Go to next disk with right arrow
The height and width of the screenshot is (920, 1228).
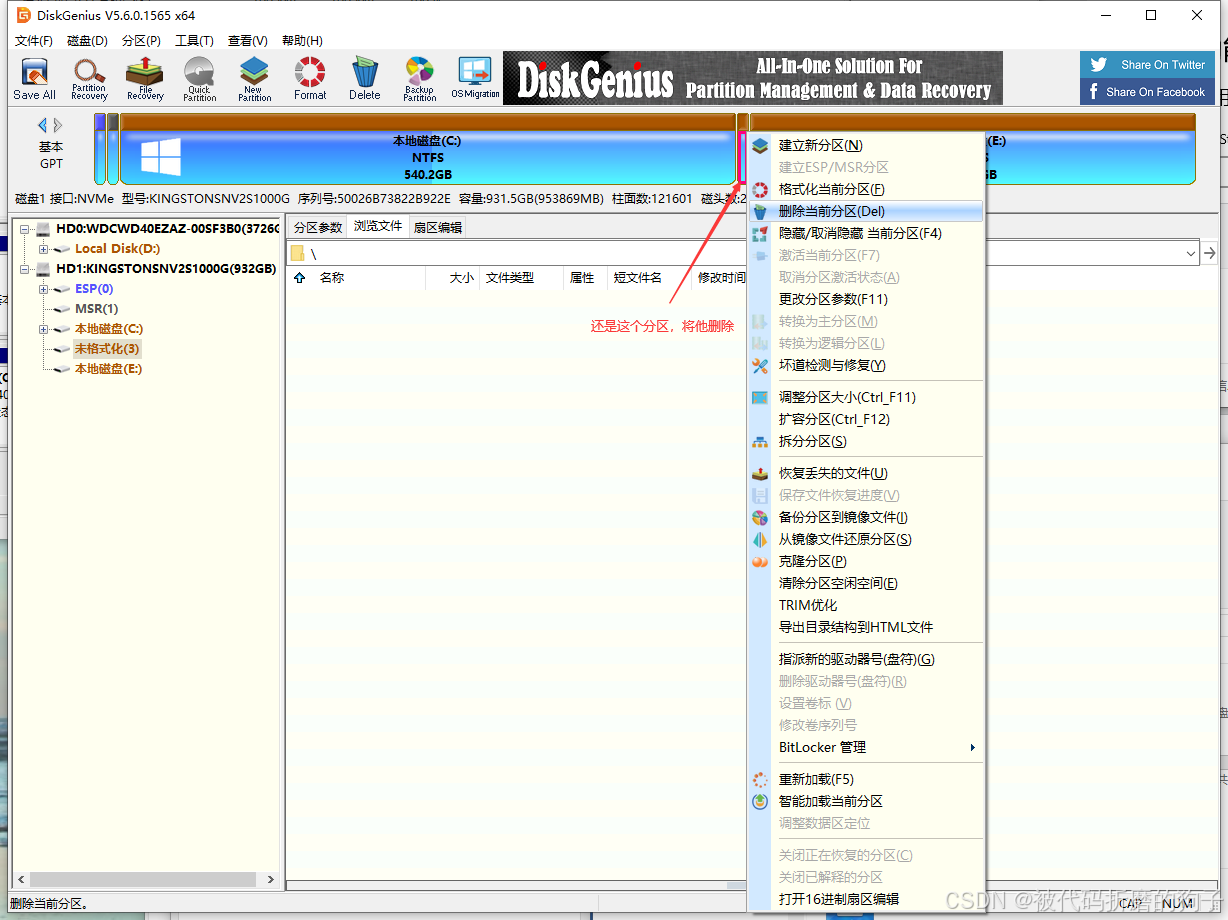click(x=58, y=126)
